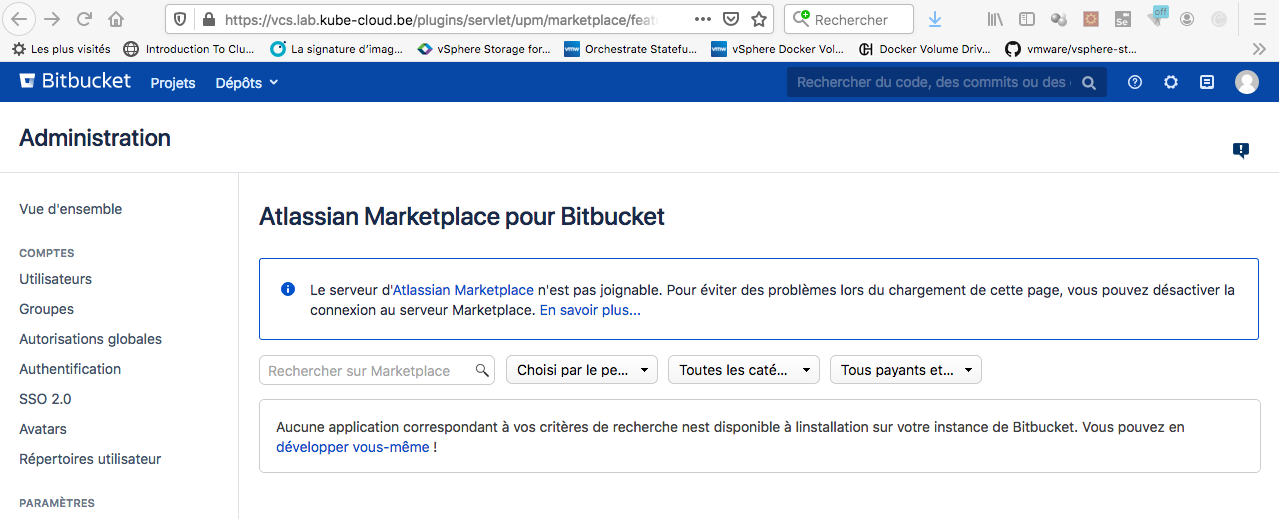The width and height of the screenshot is (1279, 519).
Task: Expand the Dépôts dropdown menu
Action: 246,83
